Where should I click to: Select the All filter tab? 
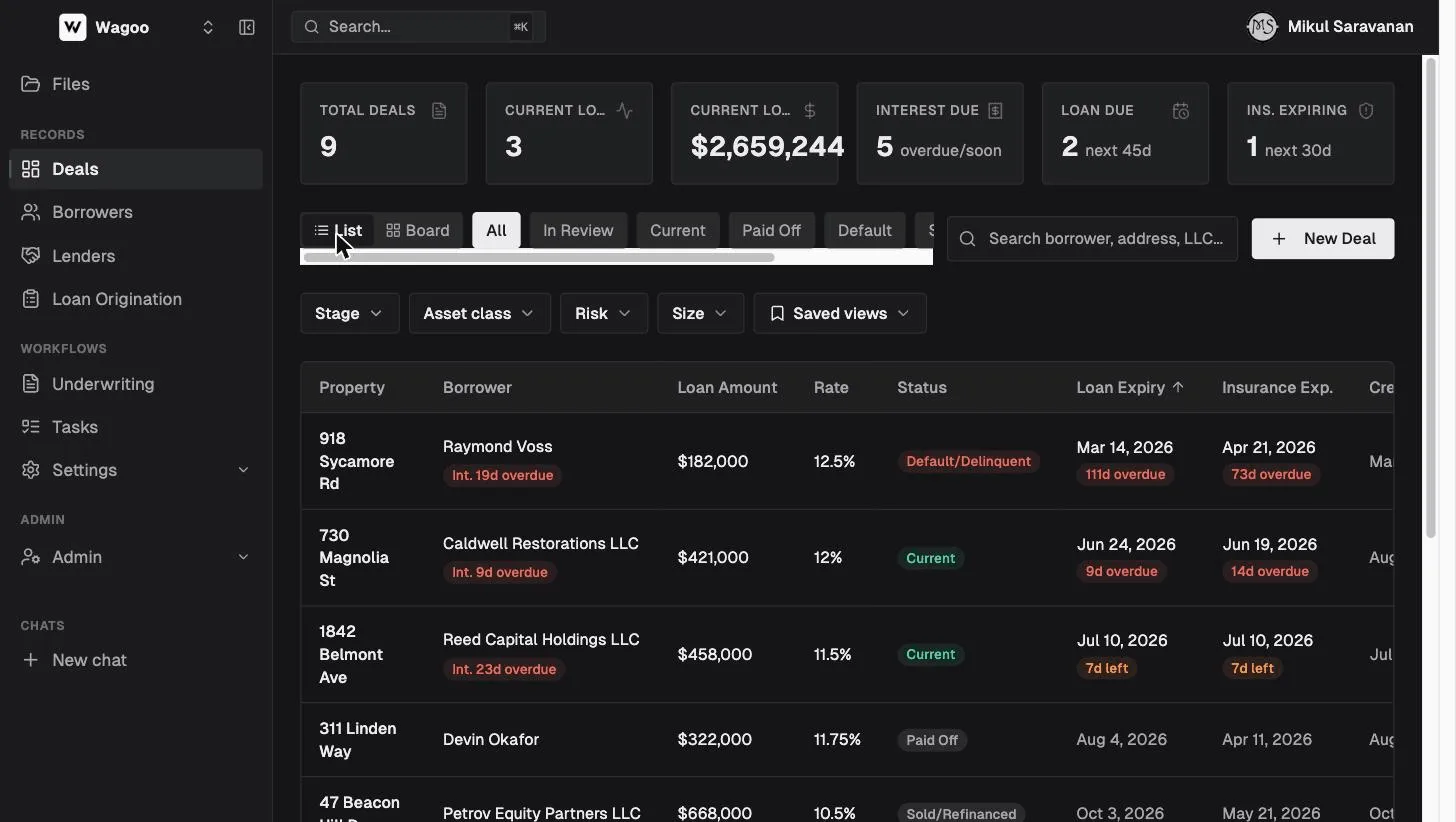496,230
